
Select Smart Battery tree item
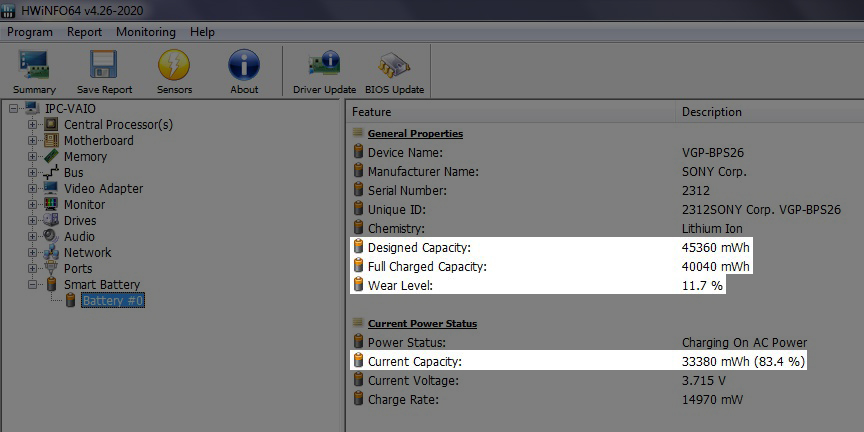102,284
